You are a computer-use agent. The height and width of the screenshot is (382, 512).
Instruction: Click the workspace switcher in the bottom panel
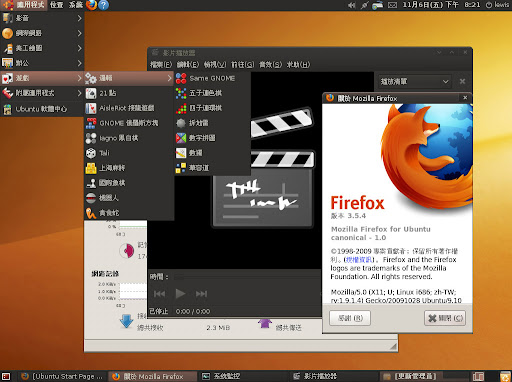pyautogui.click(x=478, y=376)
